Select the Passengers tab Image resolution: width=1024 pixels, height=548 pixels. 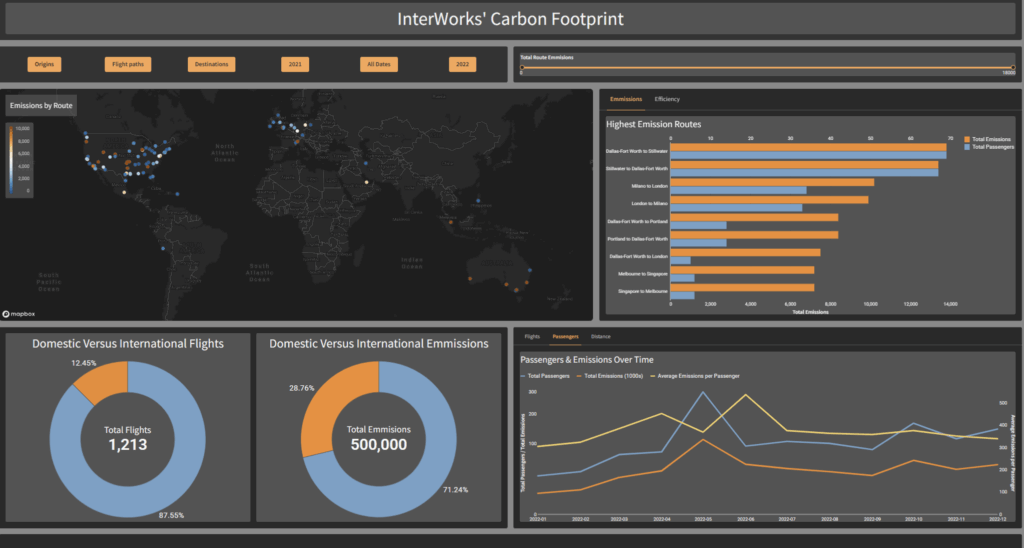(566, 336)
